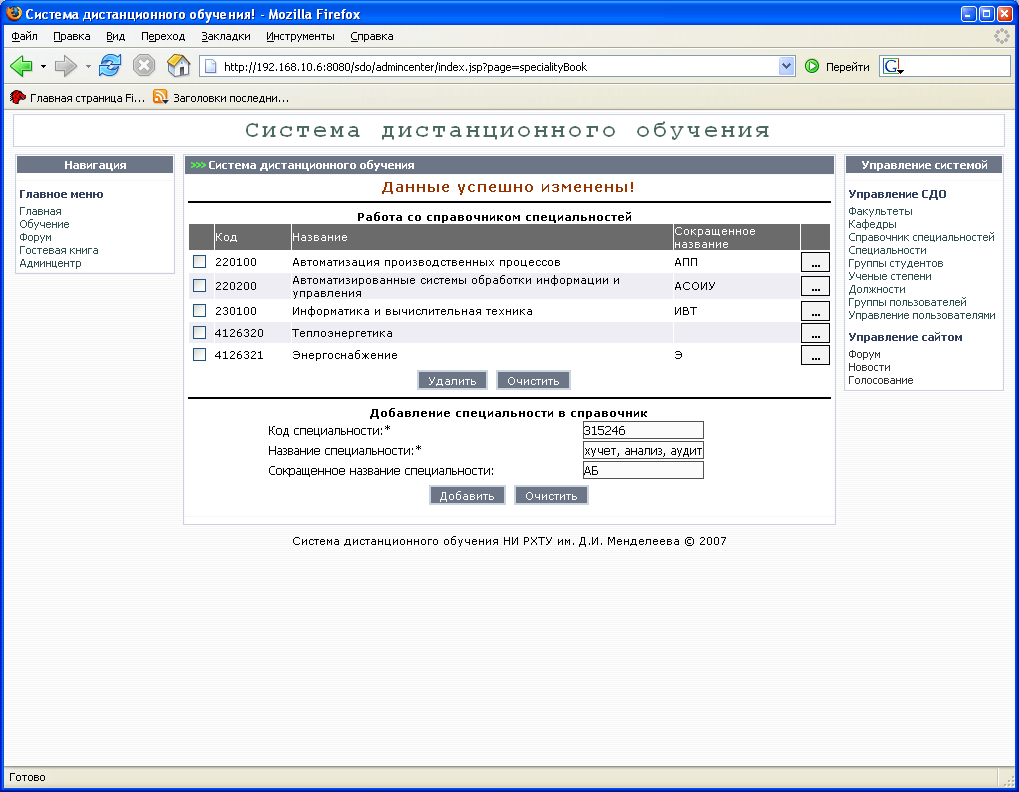
Task: Click the 4126321 code cell
Action: point(239,355)
